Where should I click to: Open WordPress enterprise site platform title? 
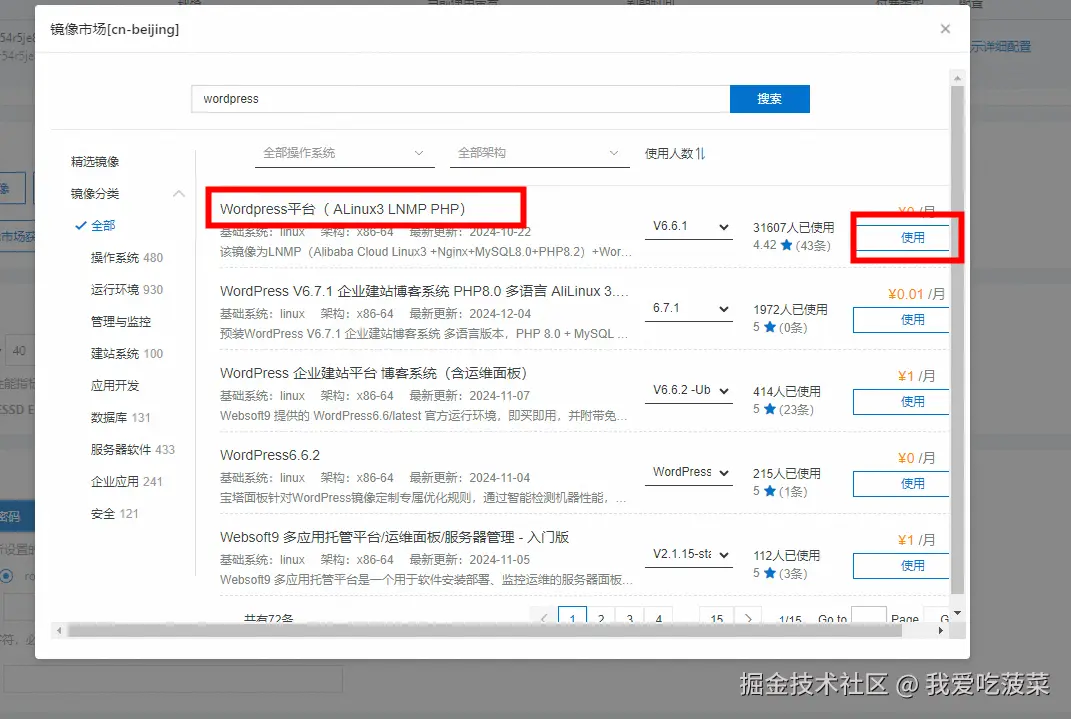tap(374, 373)
